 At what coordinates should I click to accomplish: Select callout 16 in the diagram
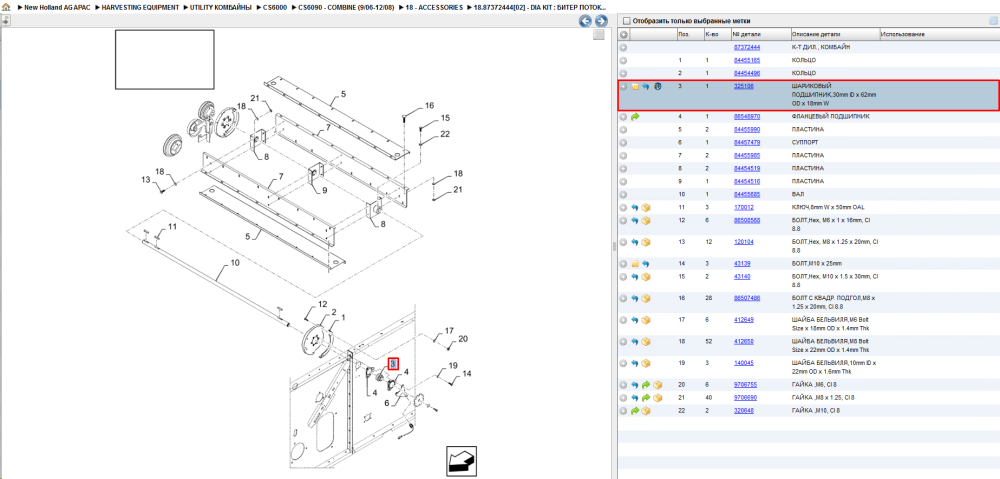click(x=429, y=105)
